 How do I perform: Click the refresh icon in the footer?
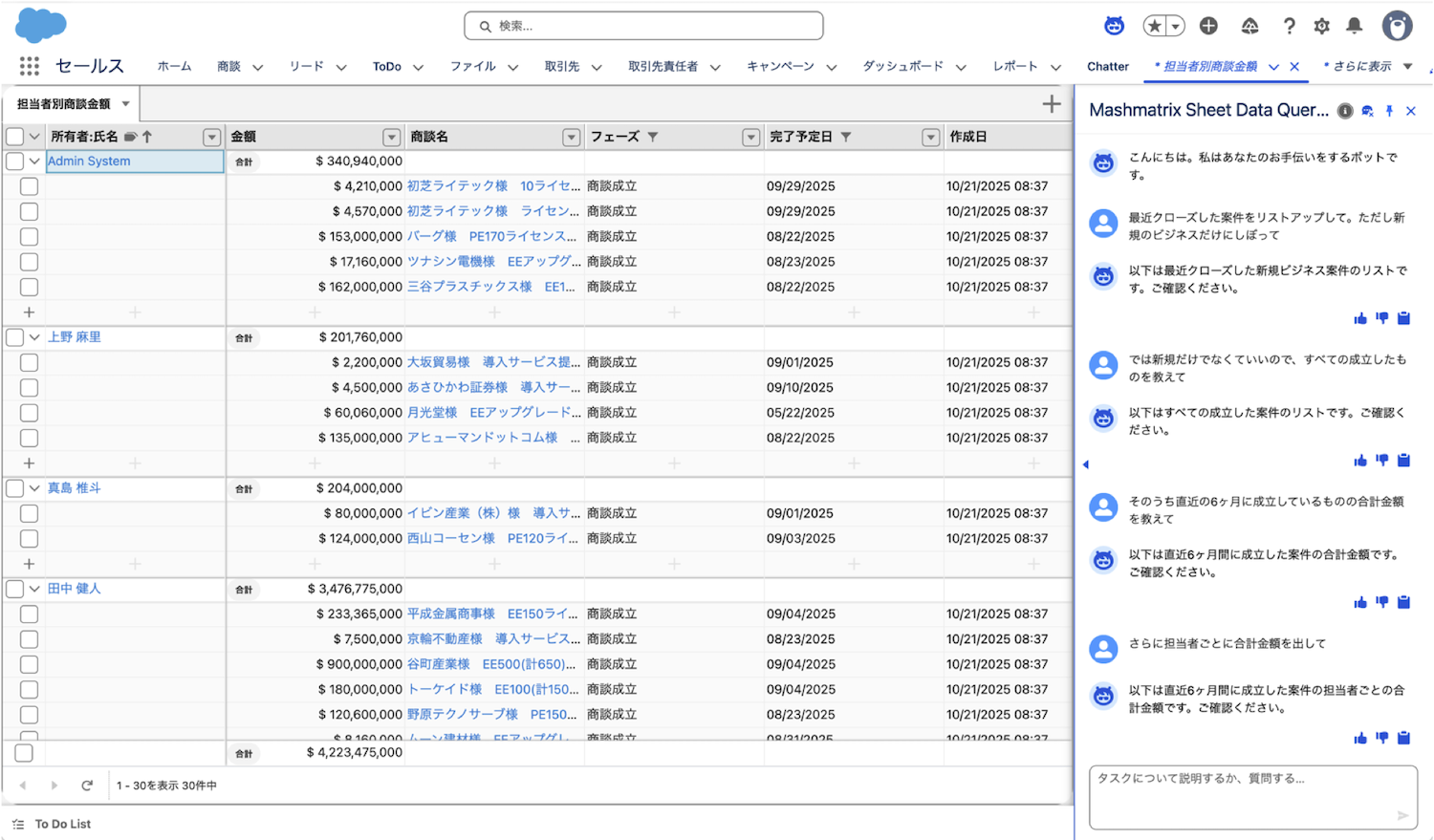(87, 786)
